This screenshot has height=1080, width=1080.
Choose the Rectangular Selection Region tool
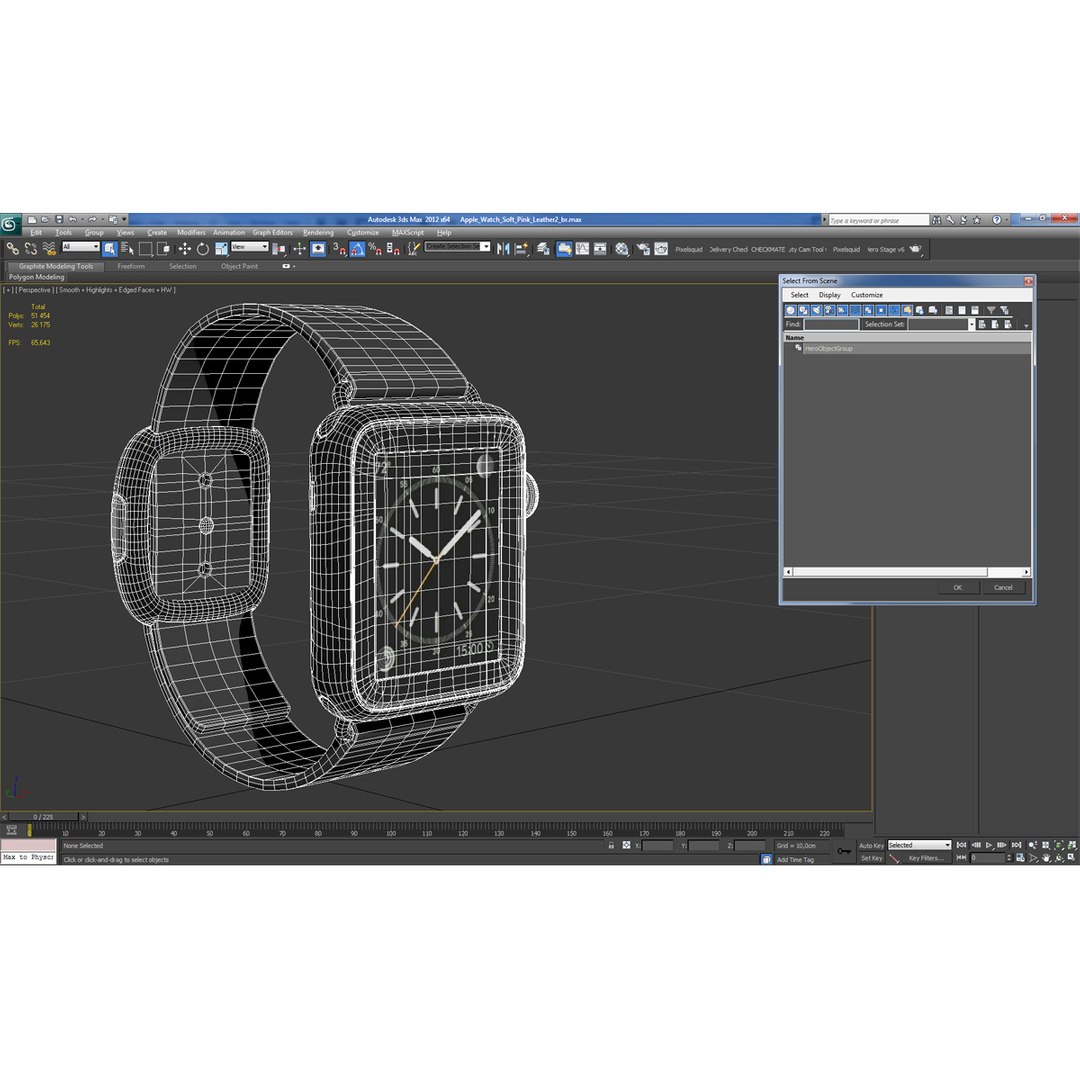pos(145,249)
